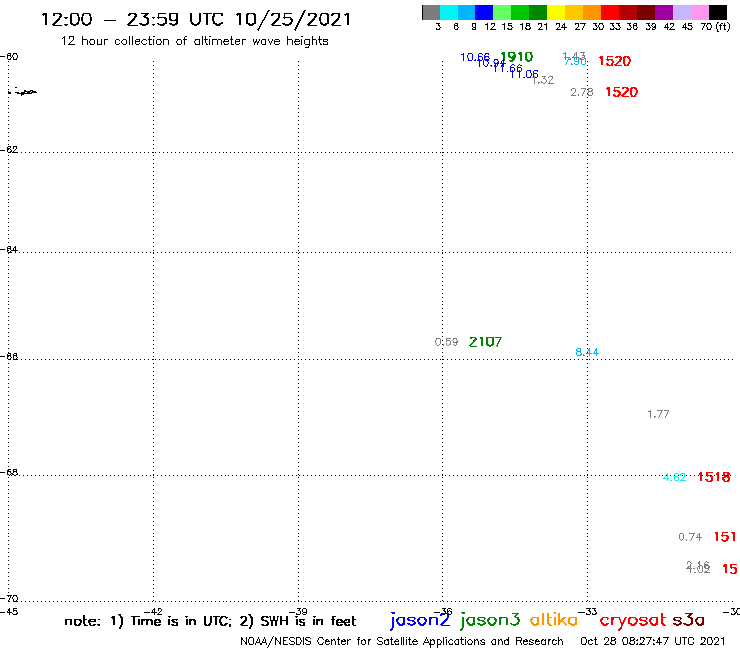This screenshot has height=650, width=740.
Task: Click the light blue 8.44 value
Action: click(587, 352)
